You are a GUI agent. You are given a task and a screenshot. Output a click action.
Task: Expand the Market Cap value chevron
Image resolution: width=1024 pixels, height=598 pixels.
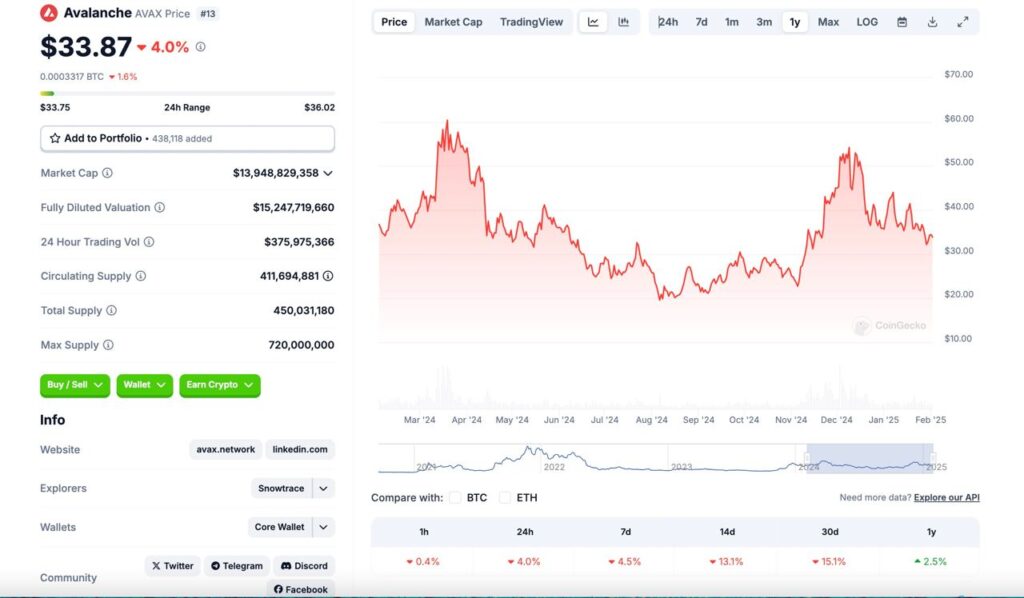coord(328,173)
